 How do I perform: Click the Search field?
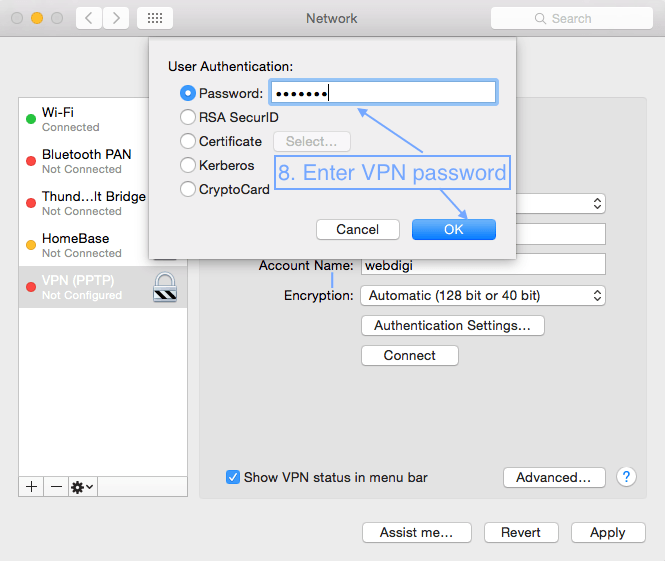point(571,18)
